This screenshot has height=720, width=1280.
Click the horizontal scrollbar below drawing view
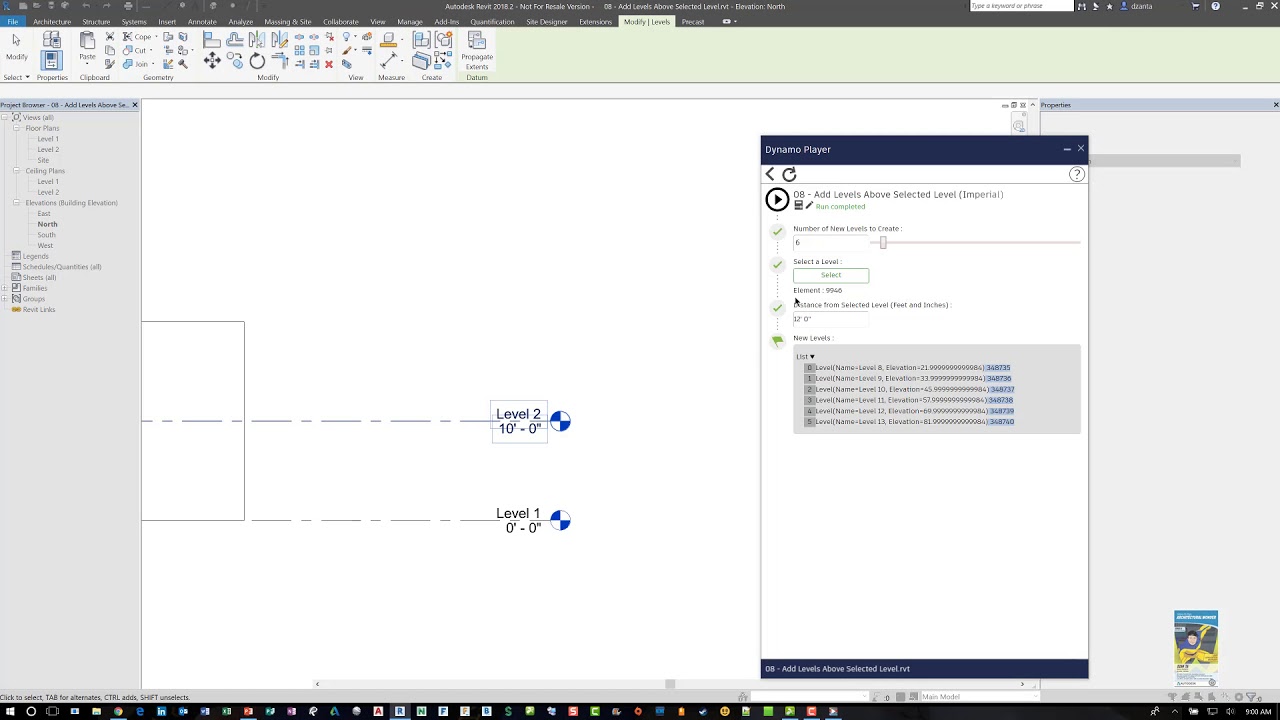[670, 684]
